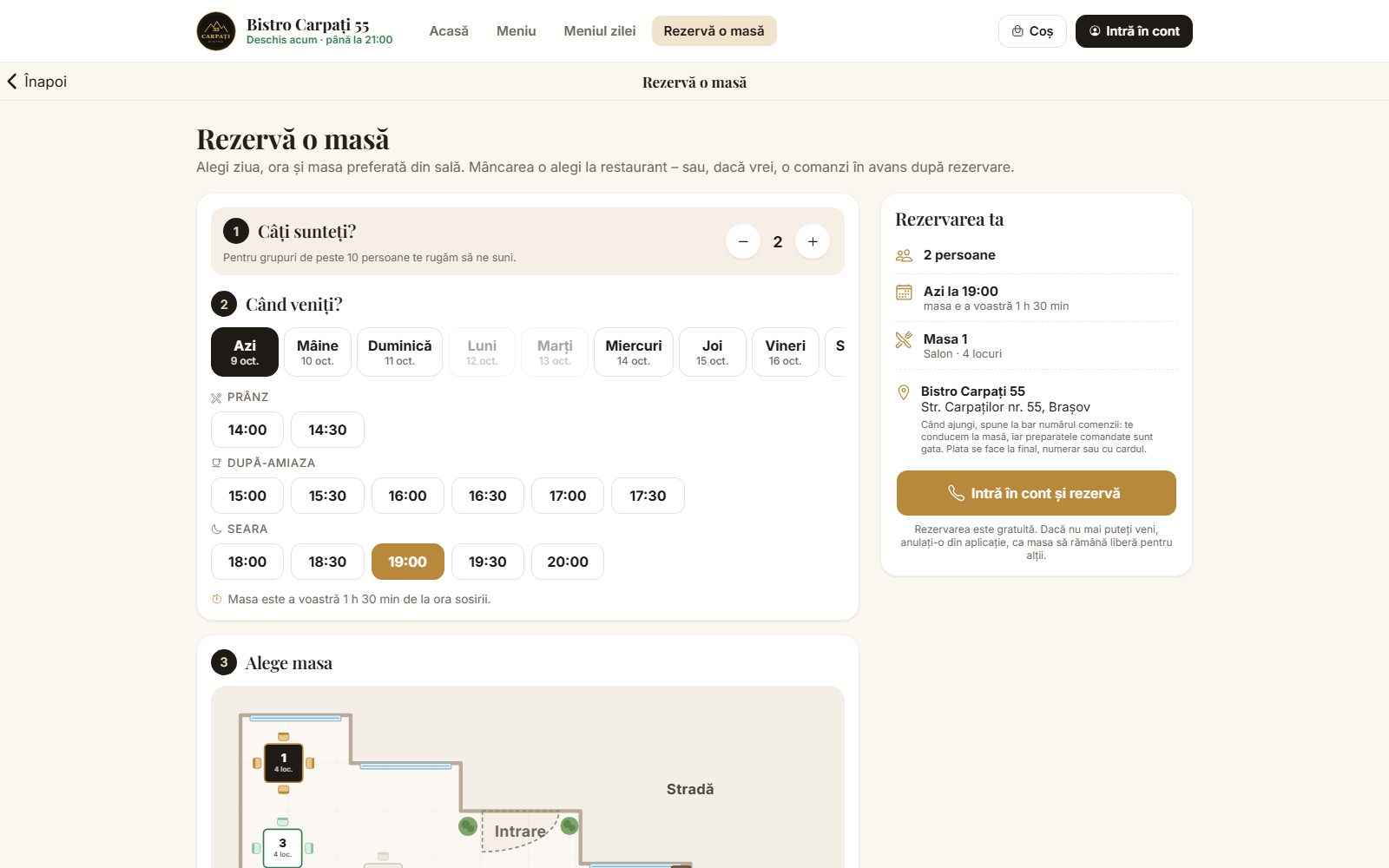Click Intră în cont și rezervă button

click(1037, 493)
